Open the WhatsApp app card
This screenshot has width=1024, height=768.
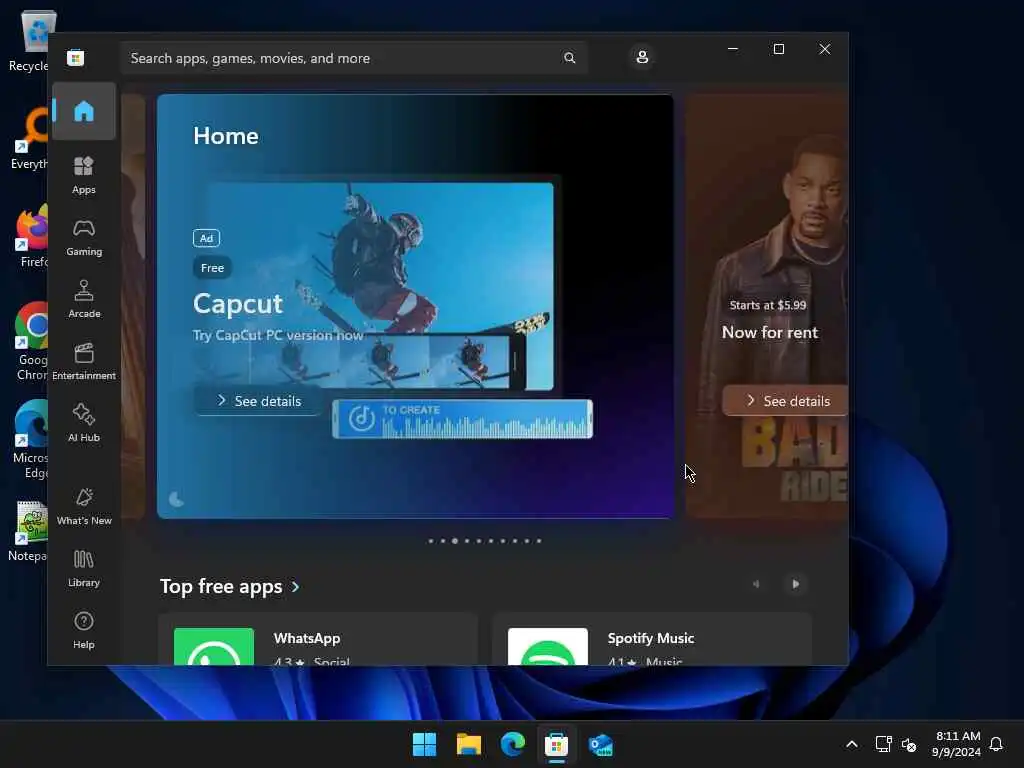click(318, 639)
